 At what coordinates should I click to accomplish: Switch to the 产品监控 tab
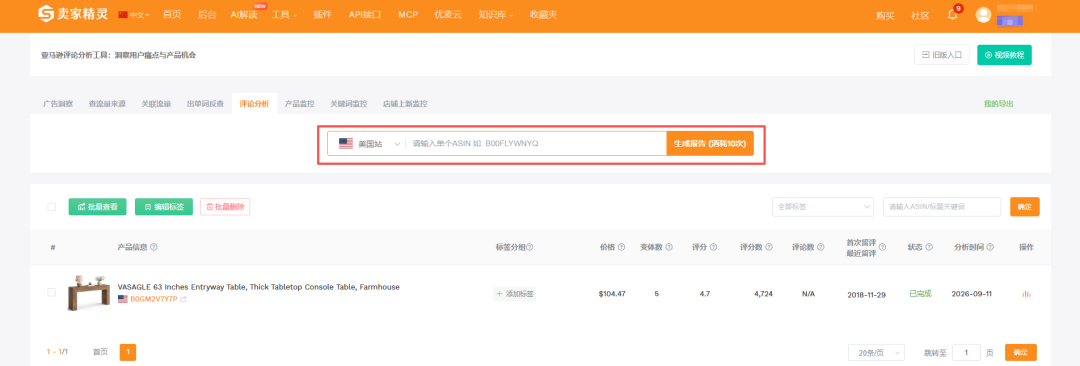pos(300,103)
